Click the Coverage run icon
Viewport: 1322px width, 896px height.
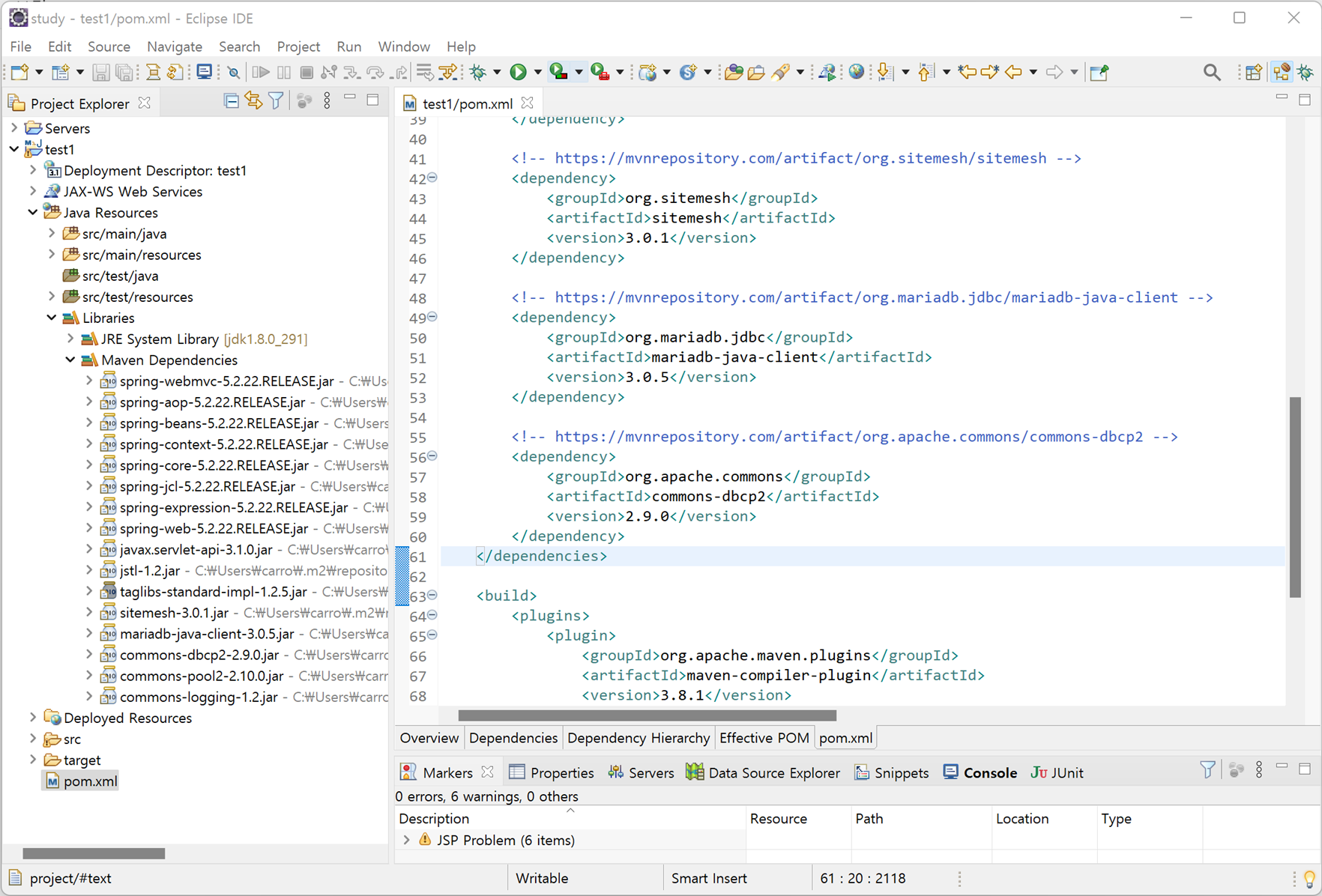[558, 73]
